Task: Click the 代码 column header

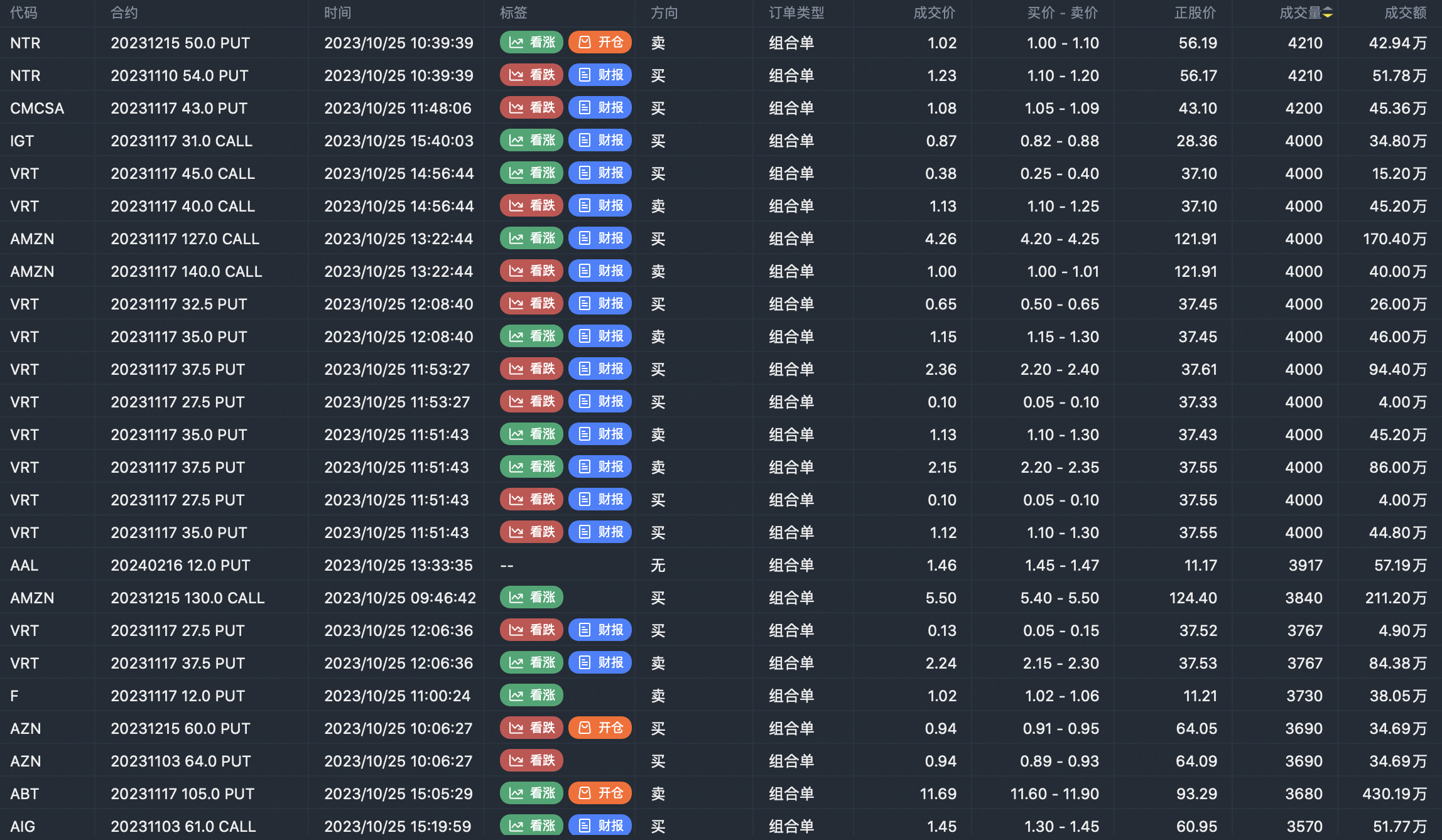Action: [24, 13]
